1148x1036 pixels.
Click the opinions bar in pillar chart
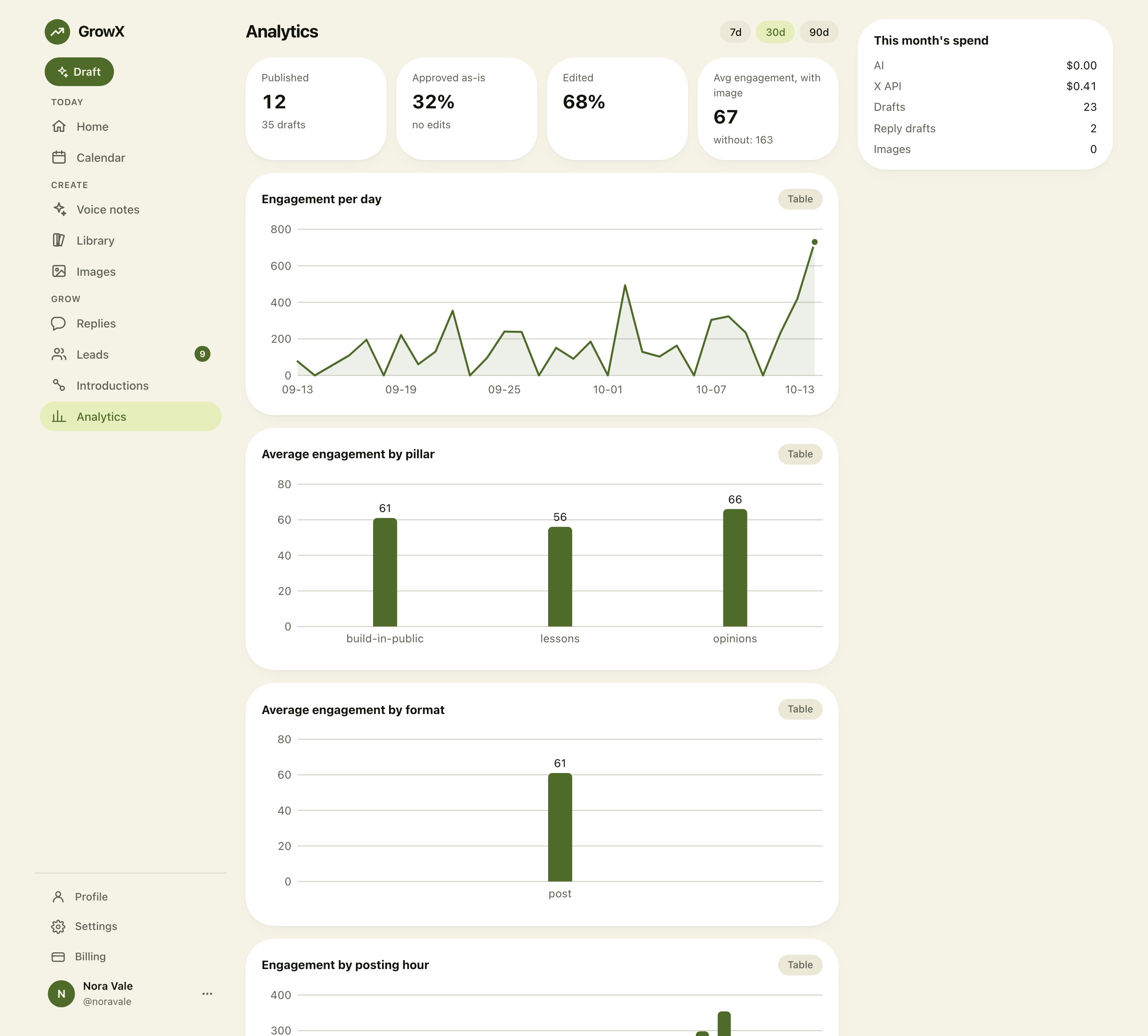tap(735, 567)
